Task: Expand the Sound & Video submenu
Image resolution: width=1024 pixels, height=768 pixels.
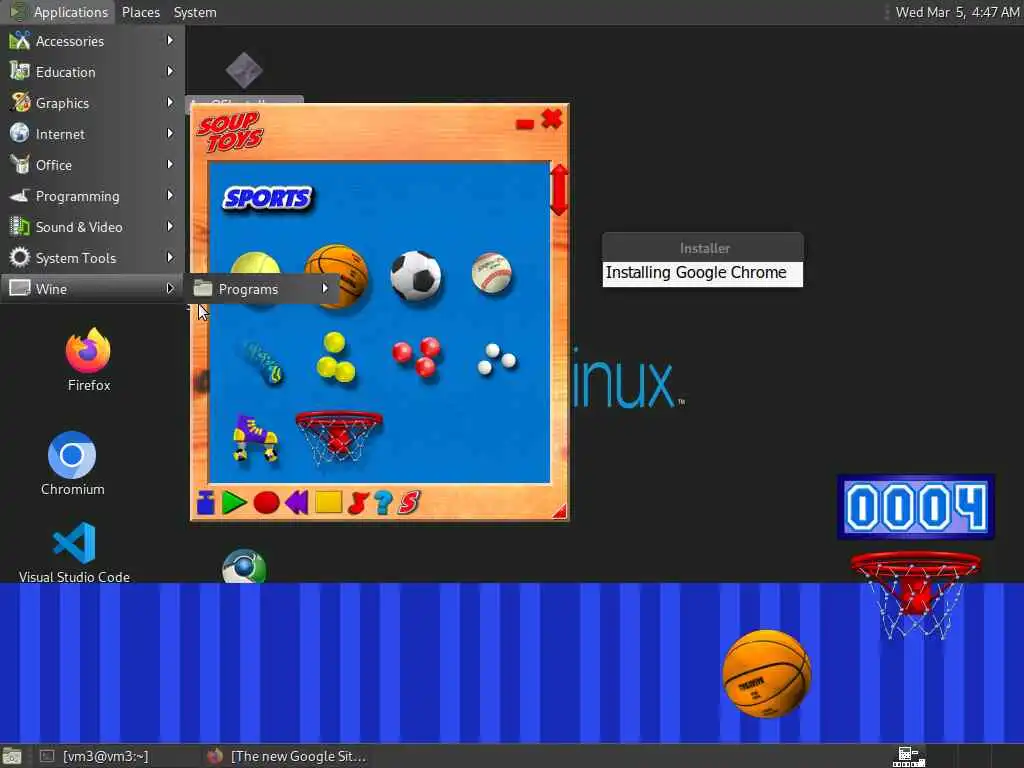Action: [92, 227]
